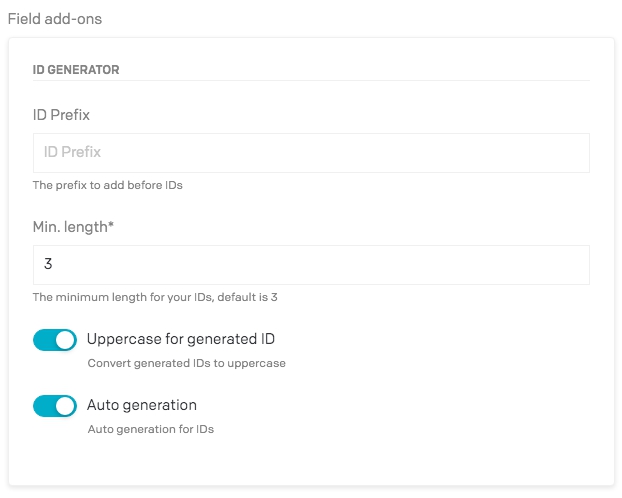Click the white knob of Auto generation switch
The width and height of the screenshot is (622, 498).
tap(65, 406)
